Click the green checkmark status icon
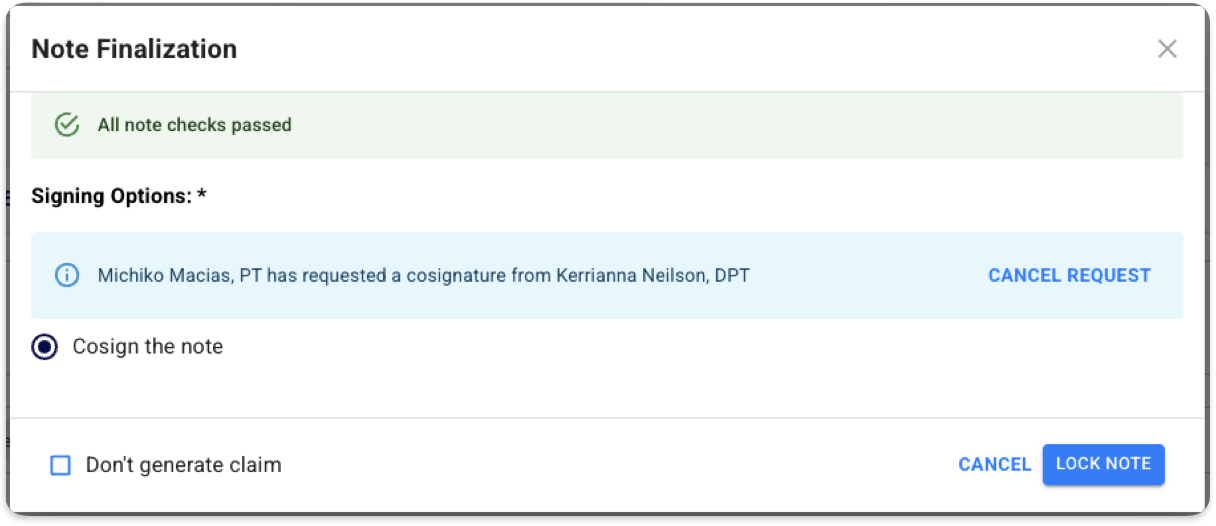Screen dimensions: 1216x526 67,125
